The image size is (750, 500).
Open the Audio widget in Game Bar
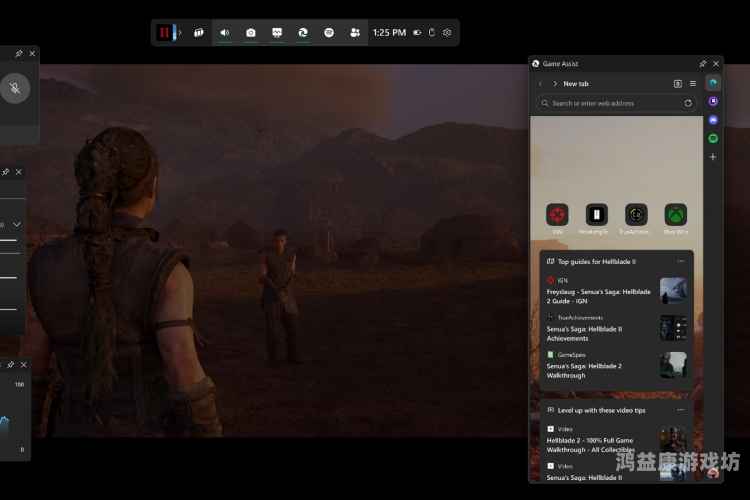pos(225,33)
